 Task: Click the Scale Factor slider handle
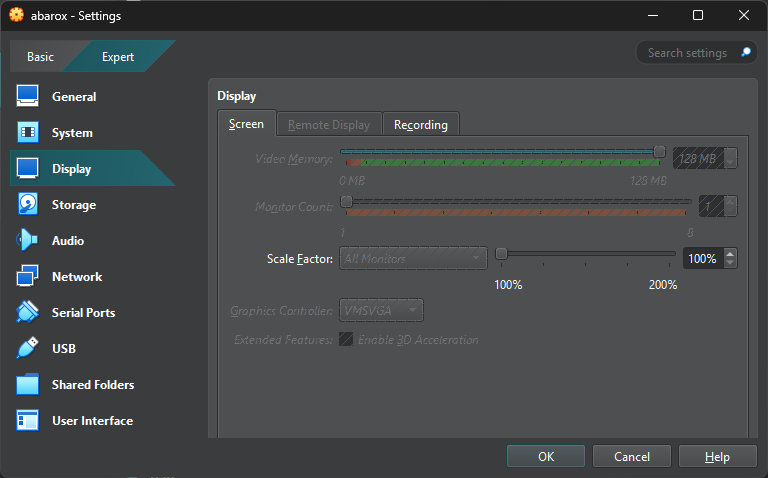point(501,253)
